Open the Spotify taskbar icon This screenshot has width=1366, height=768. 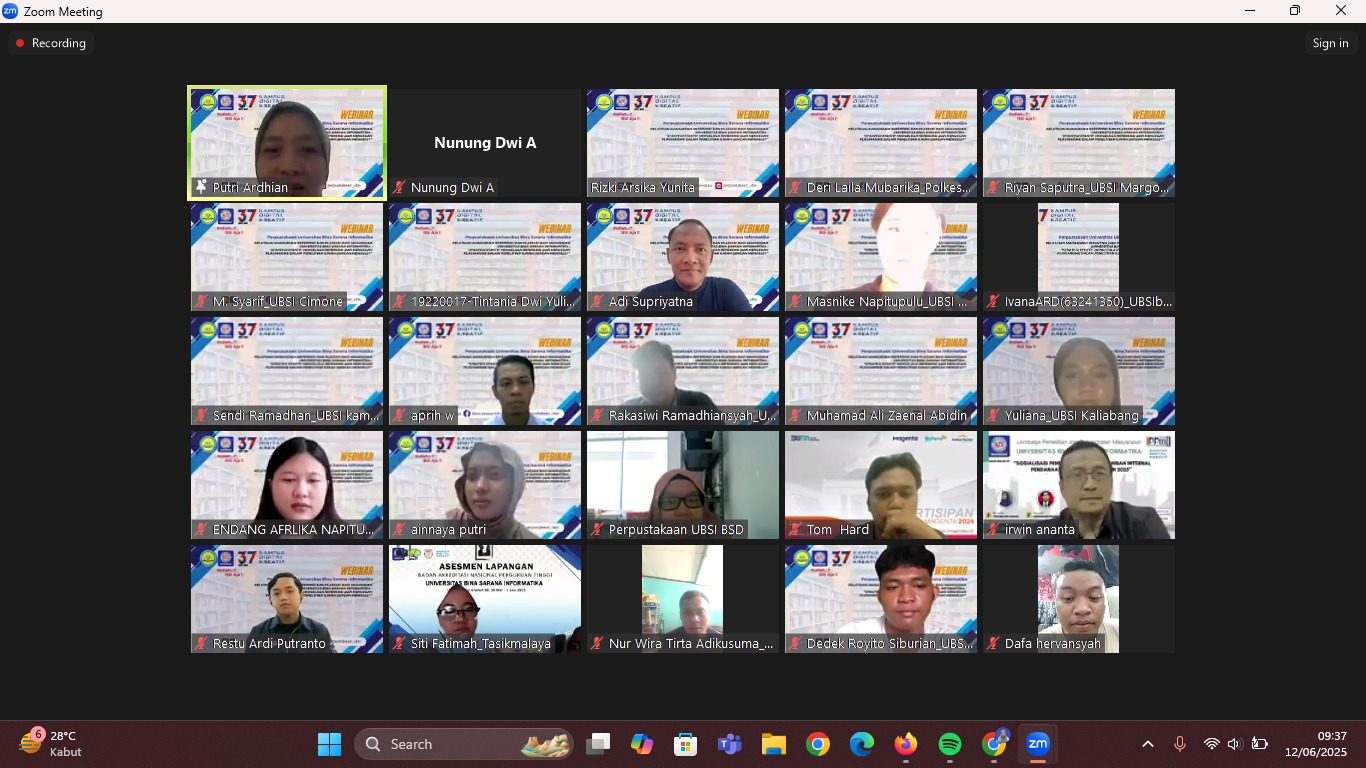950,744
